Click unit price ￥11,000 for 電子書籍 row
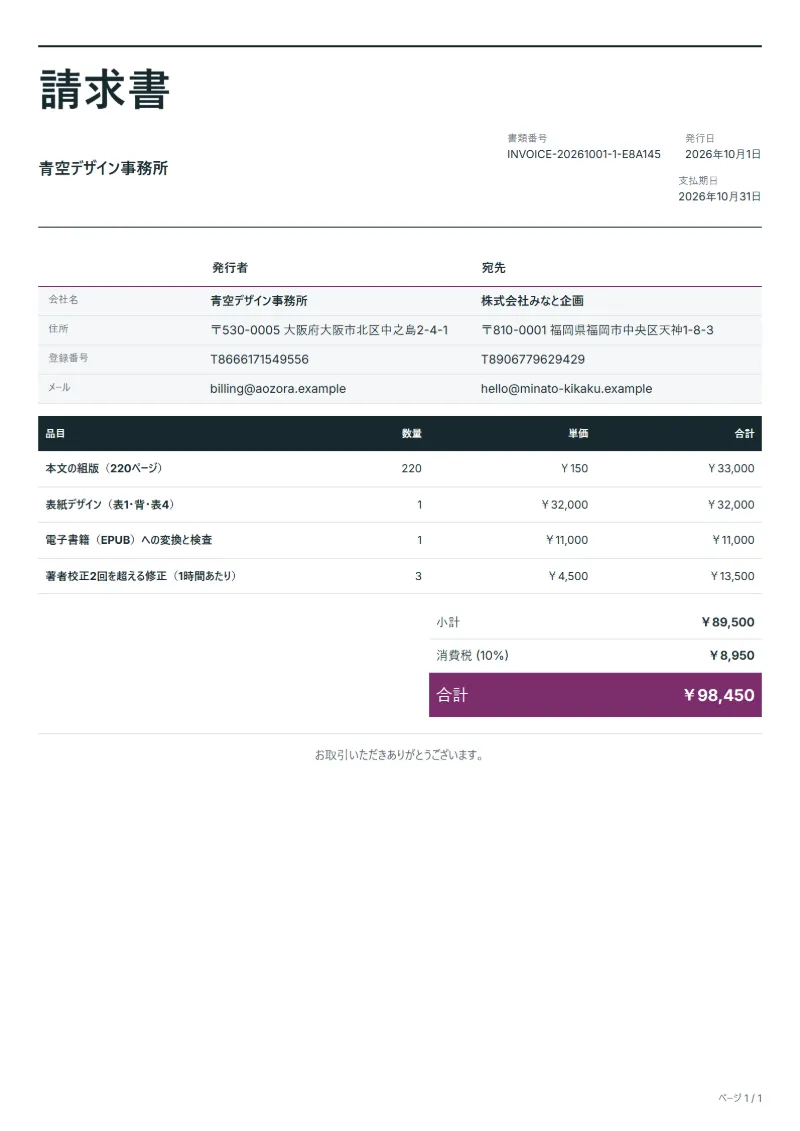 tap(567, 540)
